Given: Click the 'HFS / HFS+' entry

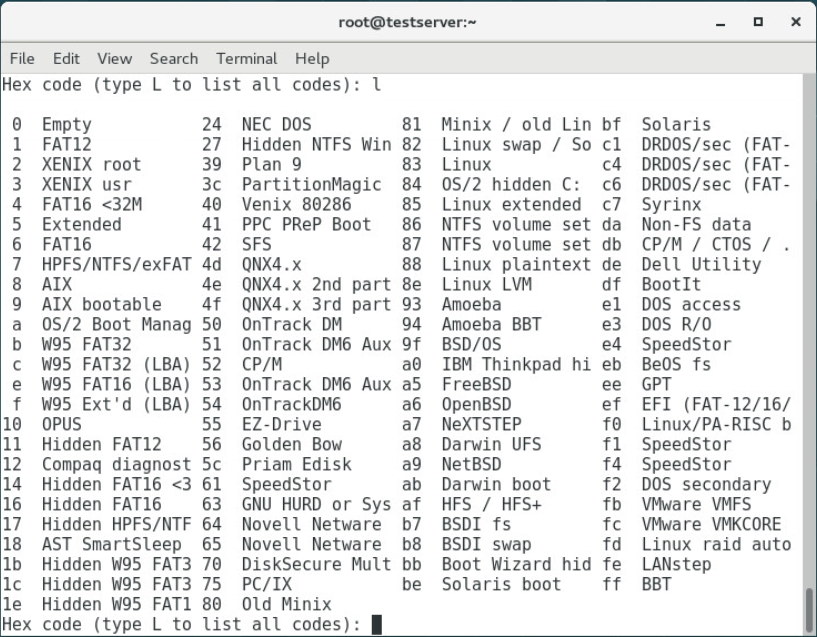Looking at the screenshot, I should (x=491, y=504).
